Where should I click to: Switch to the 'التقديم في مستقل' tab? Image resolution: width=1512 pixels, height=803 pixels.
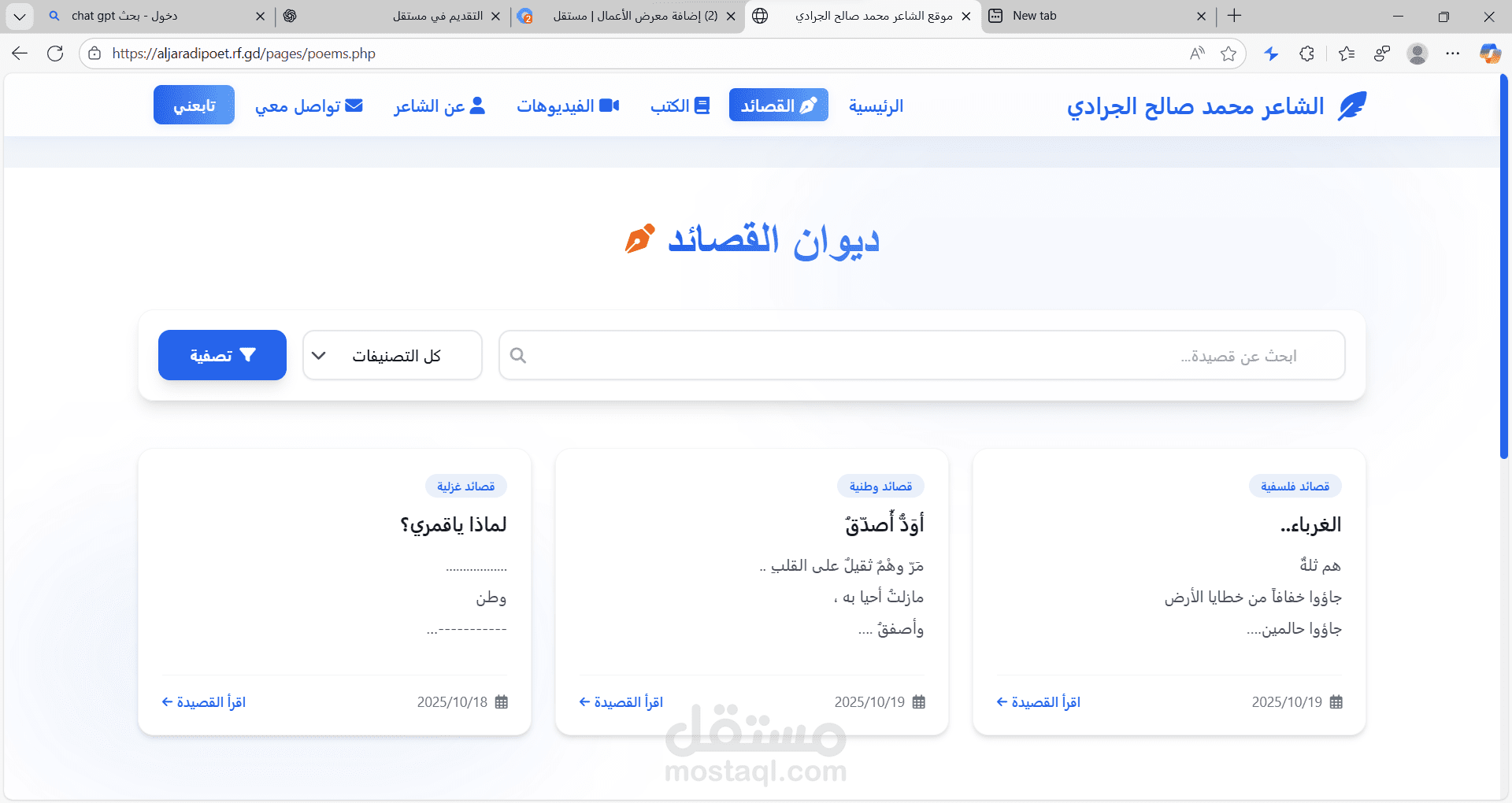pos(394,16)
